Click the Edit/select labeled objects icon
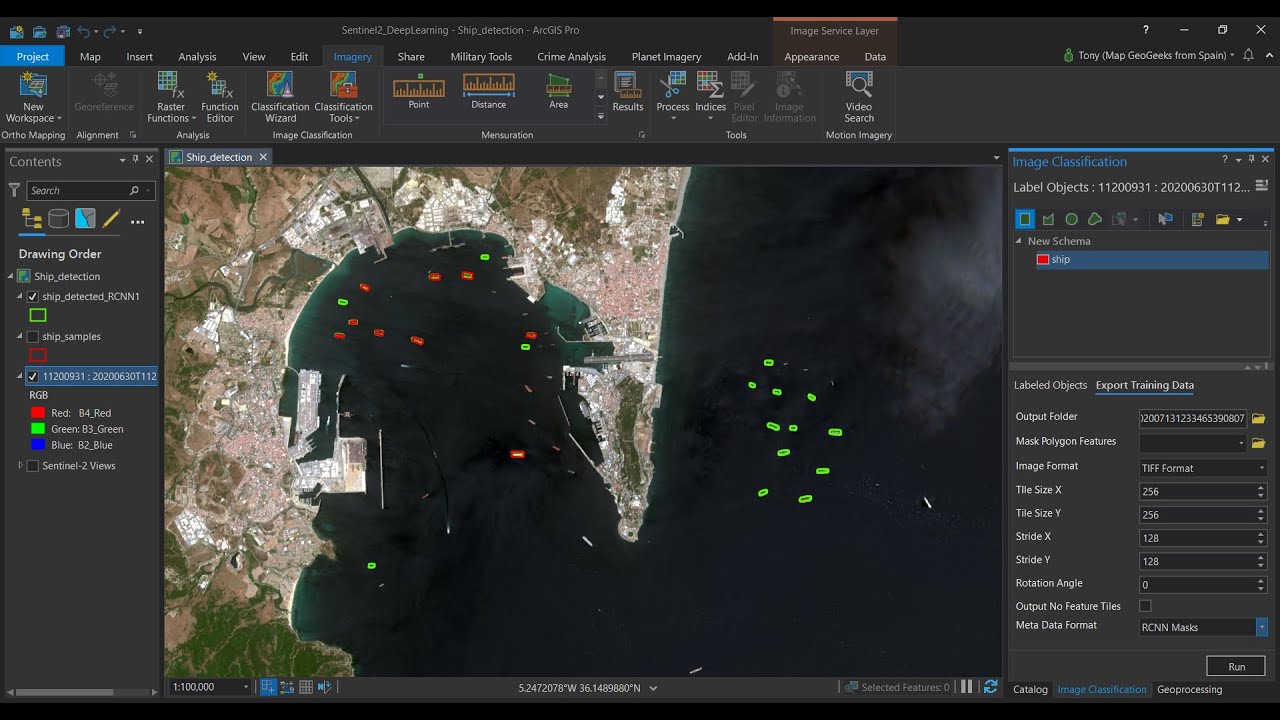Image resolution: width=1280 pixels, height=720 pixels. (1165, 219)
